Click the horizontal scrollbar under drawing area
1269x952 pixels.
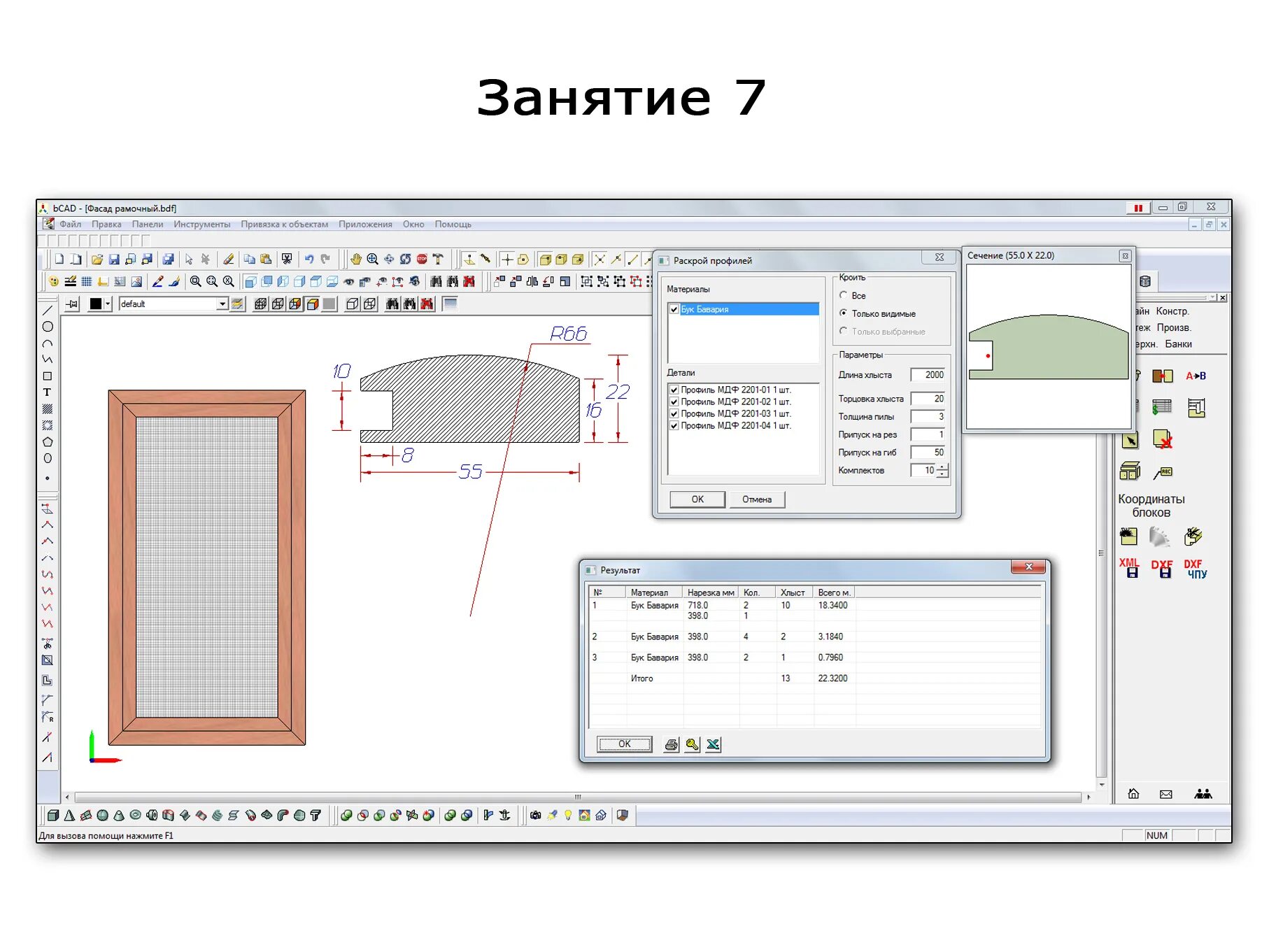coord(578,797)
